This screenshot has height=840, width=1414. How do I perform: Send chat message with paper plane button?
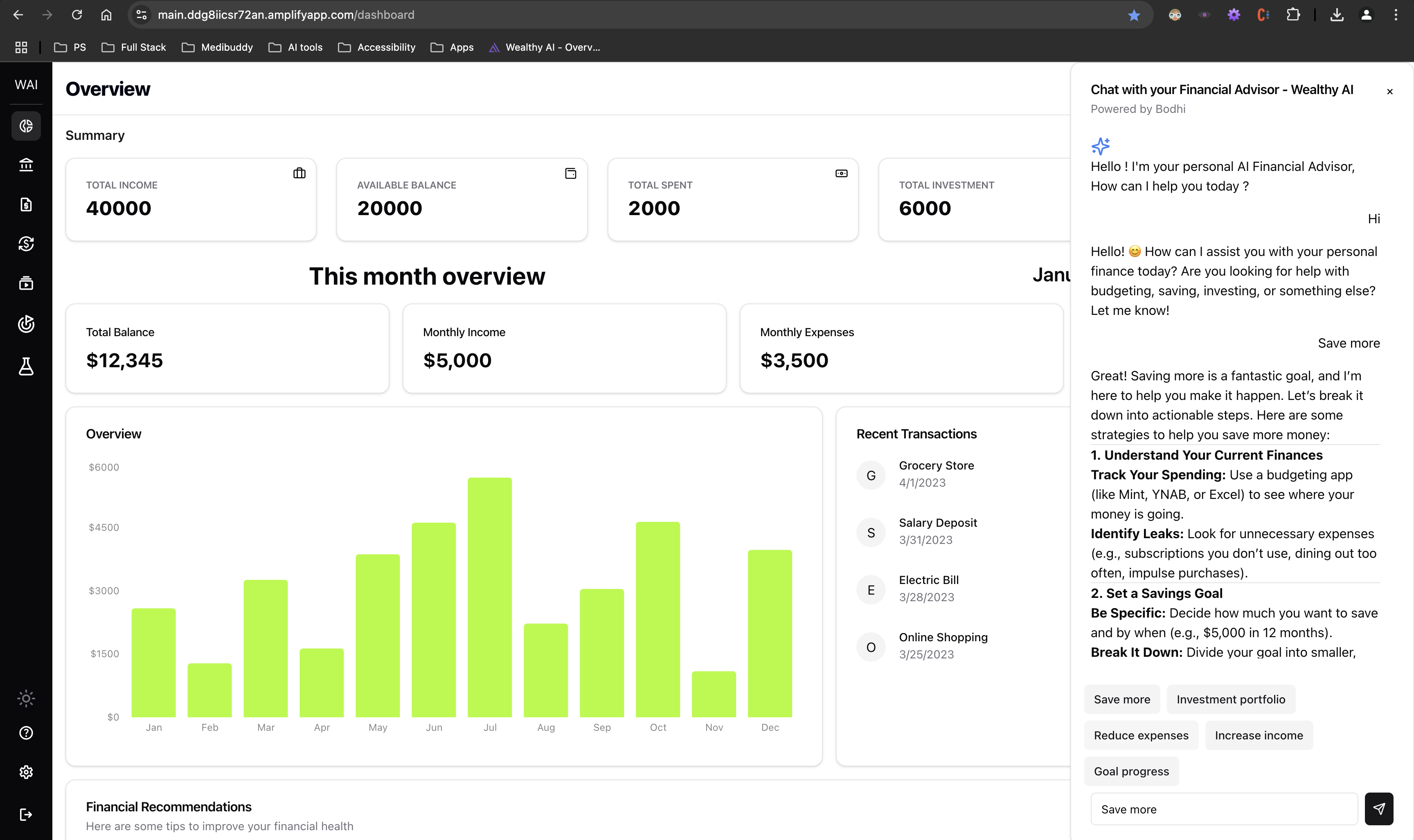1378,808
